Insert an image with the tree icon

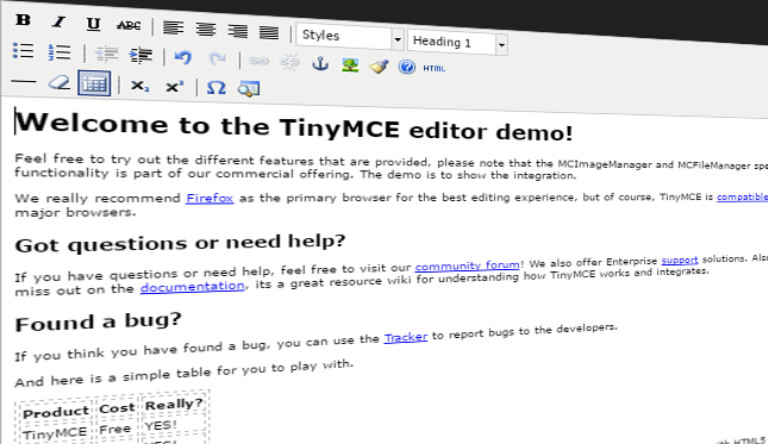coord(350,65)
